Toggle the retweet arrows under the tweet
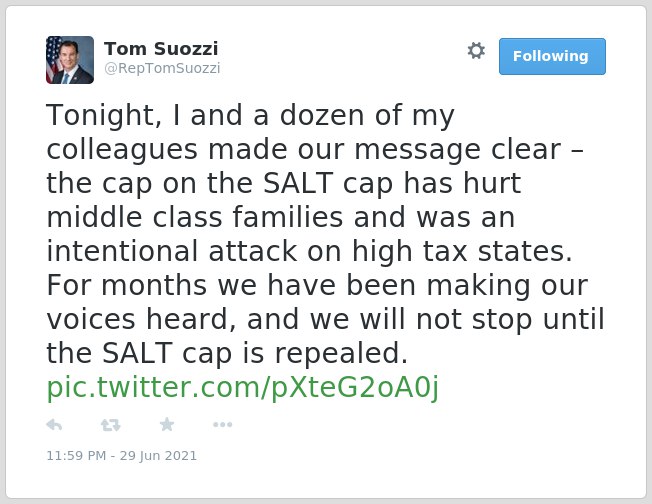 tap(111, 425)
